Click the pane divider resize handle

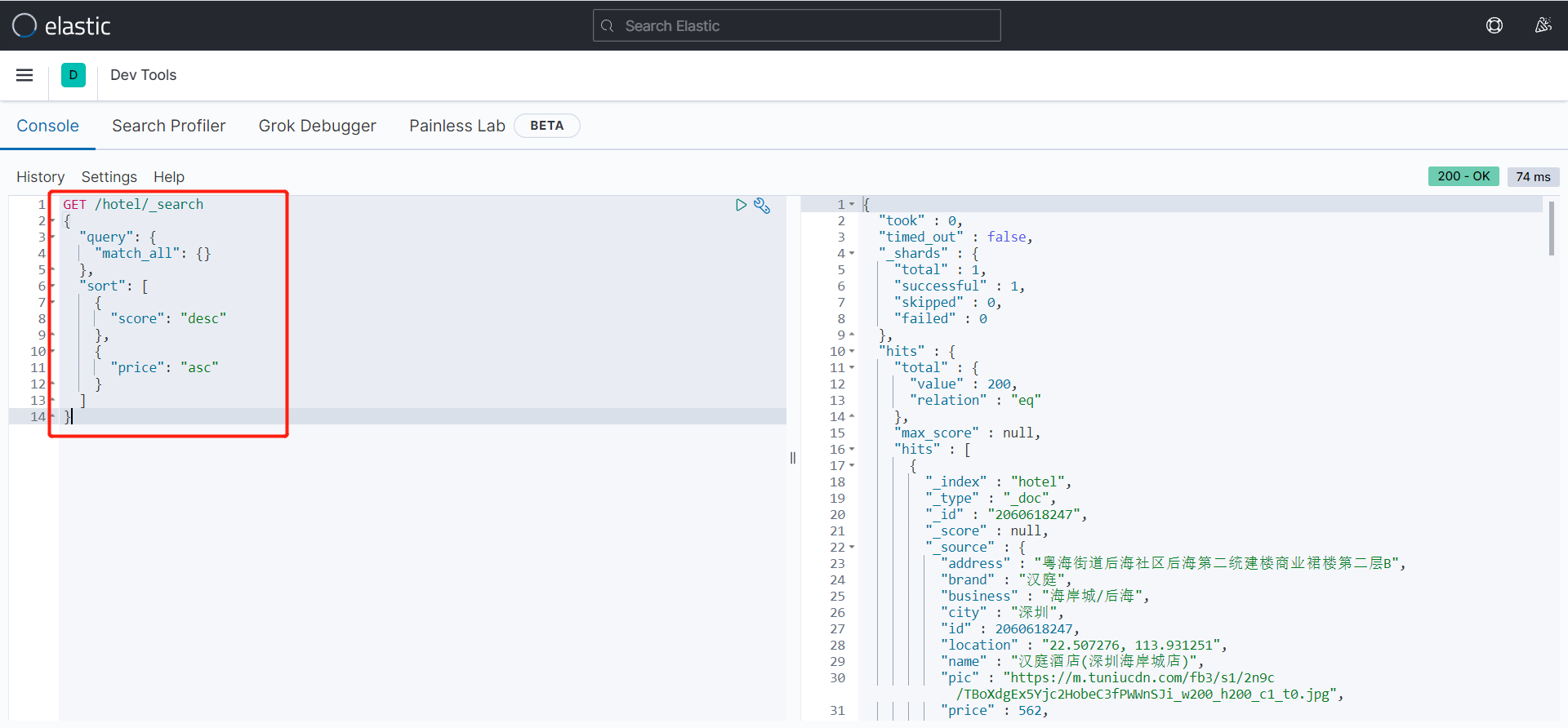792,458
